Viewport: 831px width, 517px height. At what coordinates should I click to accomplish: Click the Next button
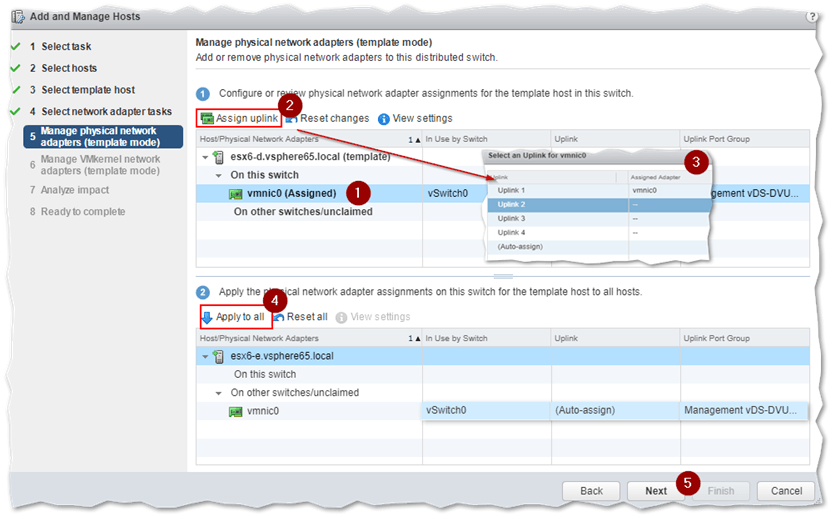tap(656, 492)
